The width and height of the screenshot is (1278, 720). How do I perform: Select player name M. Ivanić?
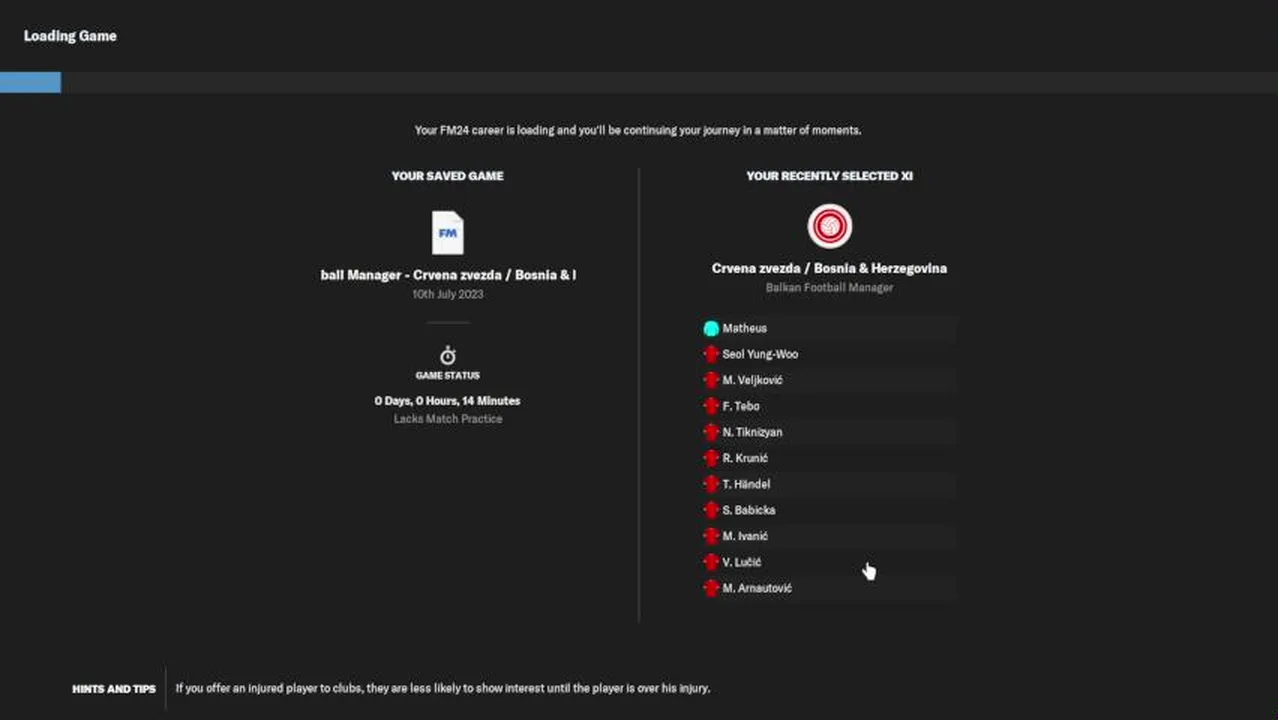click(745, 536)
